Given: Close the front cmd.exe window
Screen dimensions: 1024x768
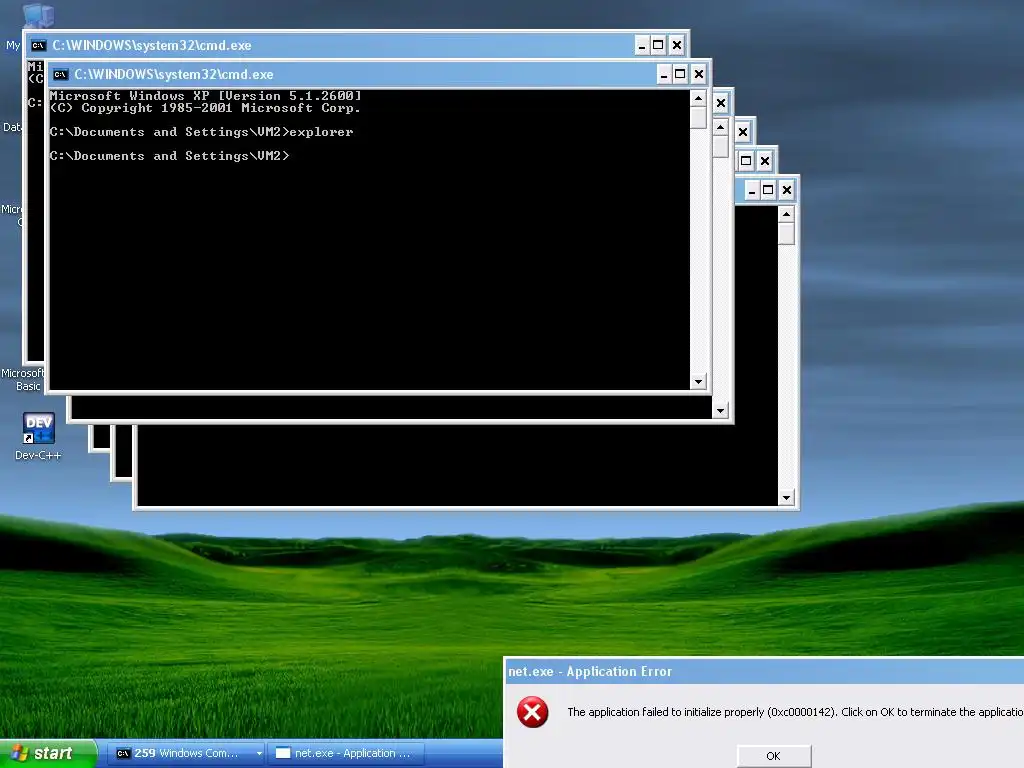Looking at the screenshot, I should click(699, 74).
